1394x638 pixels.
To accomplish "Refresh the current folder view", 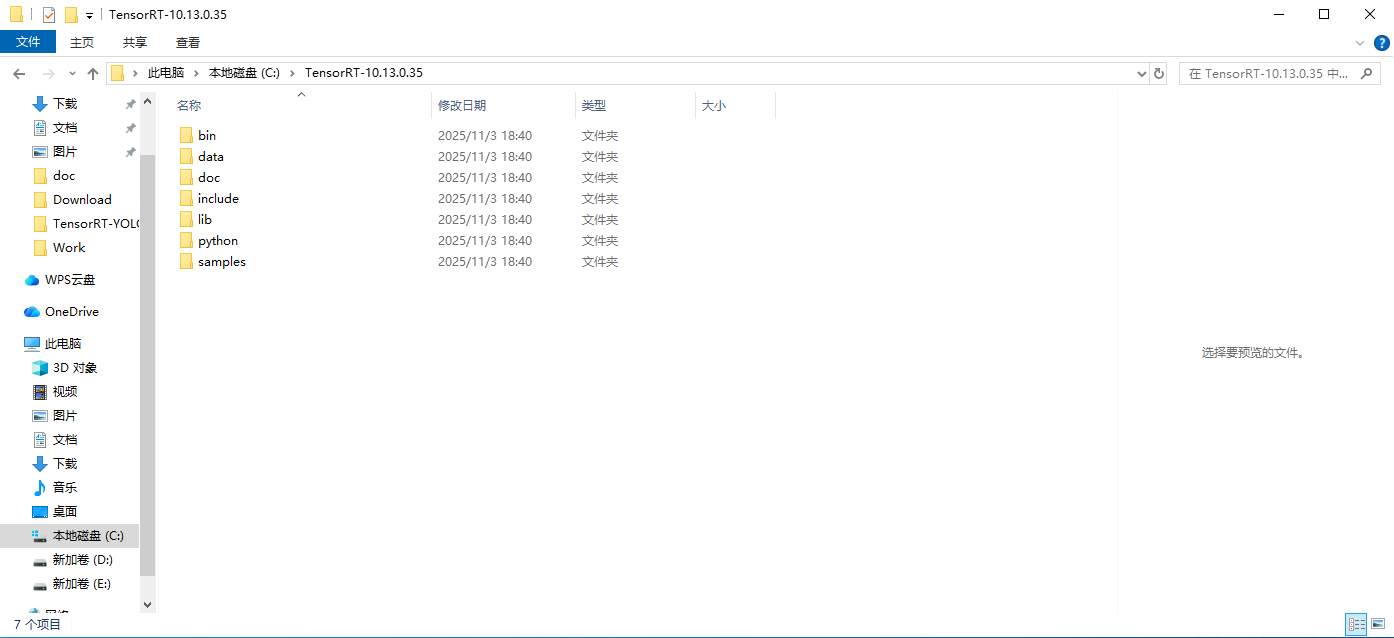I will (x=1159, y=74).
